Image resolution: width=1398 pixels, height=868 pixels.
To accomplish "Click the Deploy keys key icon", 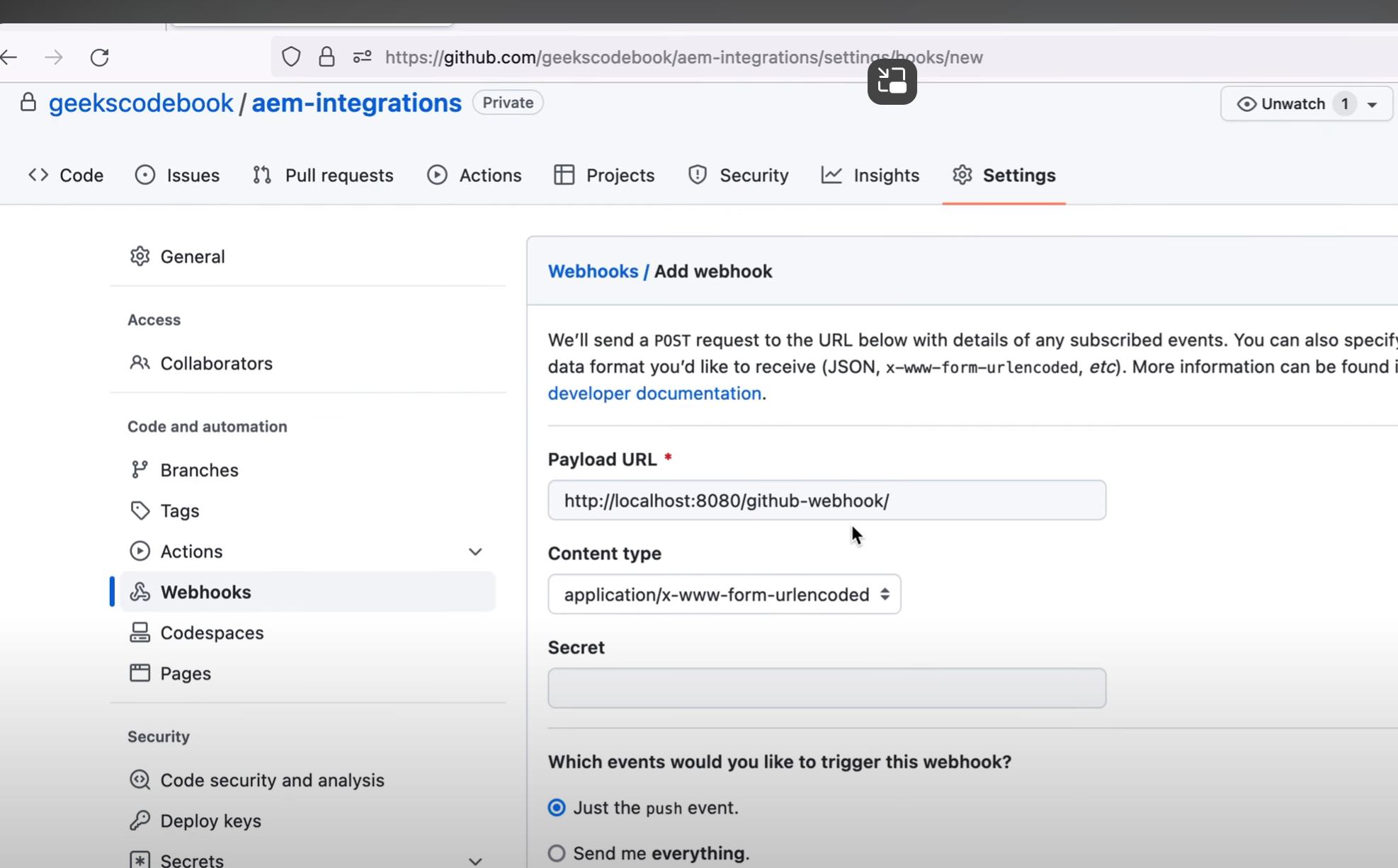I will 140,820.
